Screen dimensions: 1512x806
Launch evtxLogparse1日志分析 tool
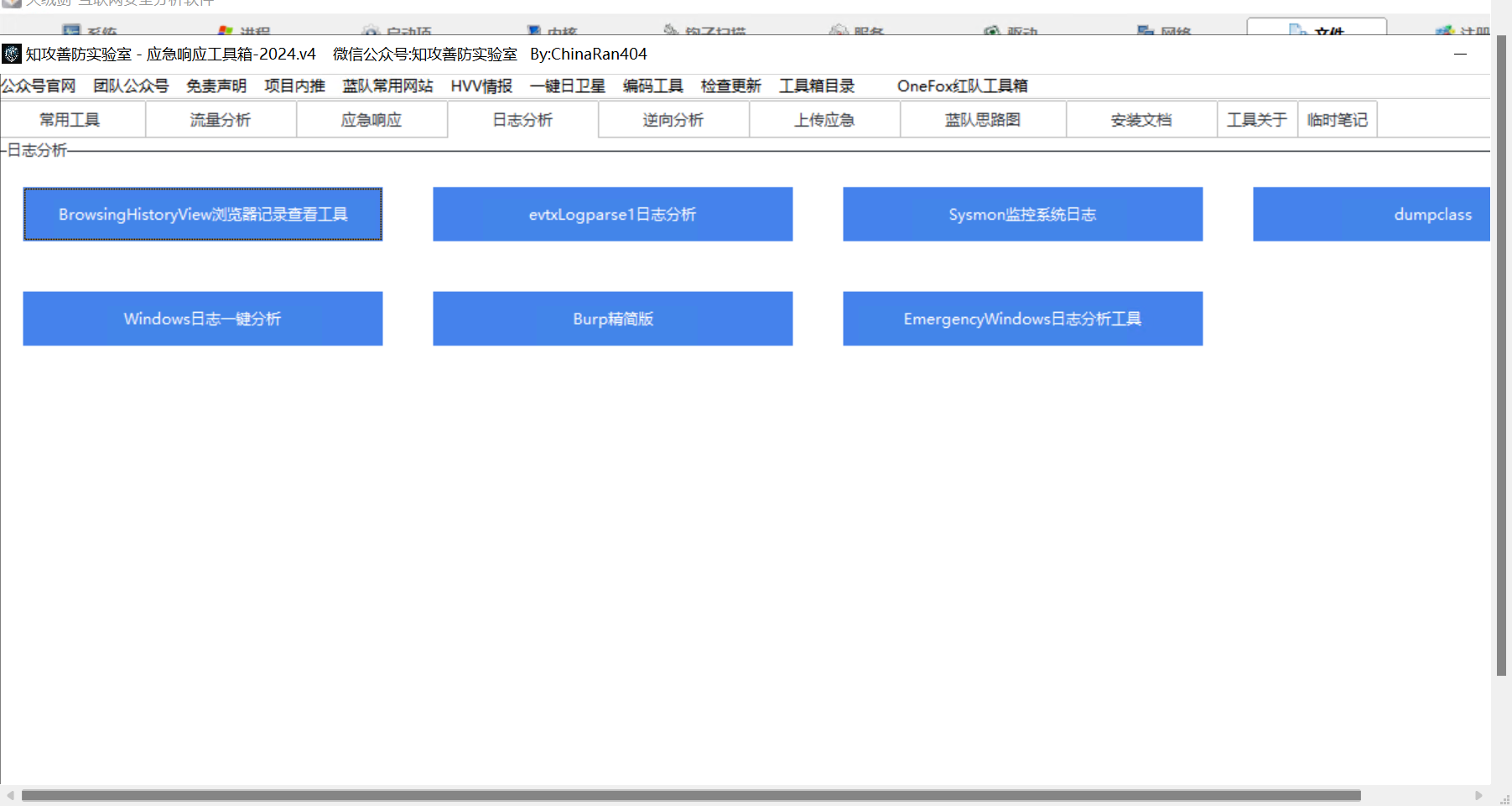coord(613,214)
